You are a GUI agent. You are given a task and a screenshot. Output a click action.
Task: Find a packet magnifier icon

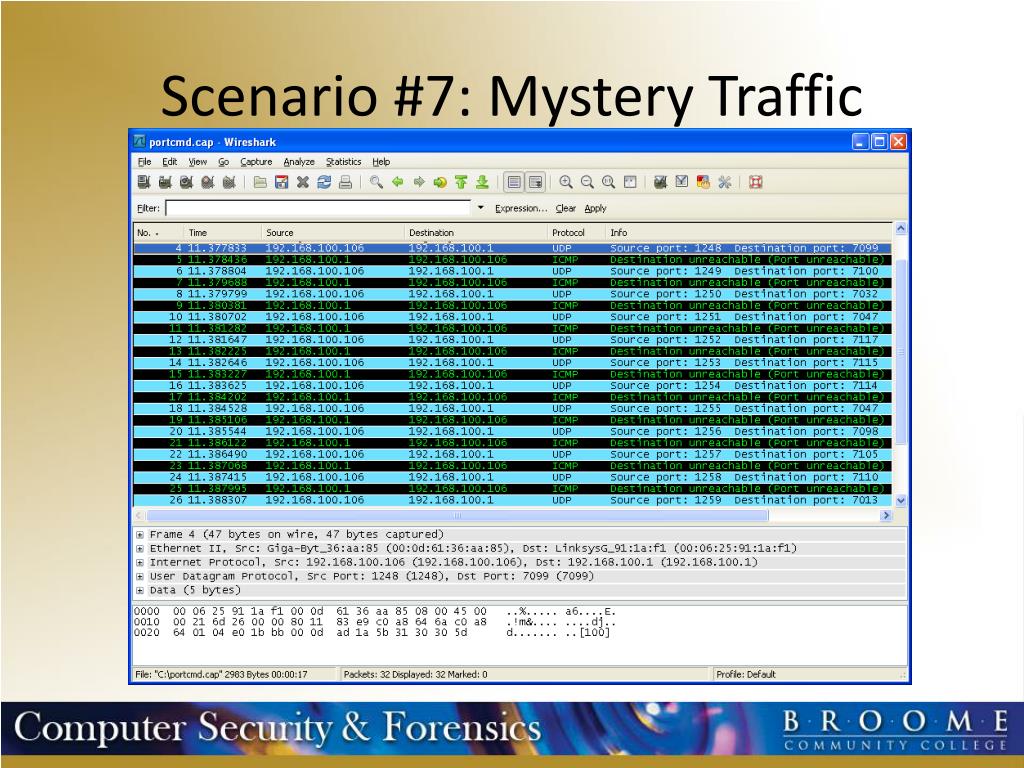(x=376, y=182)
